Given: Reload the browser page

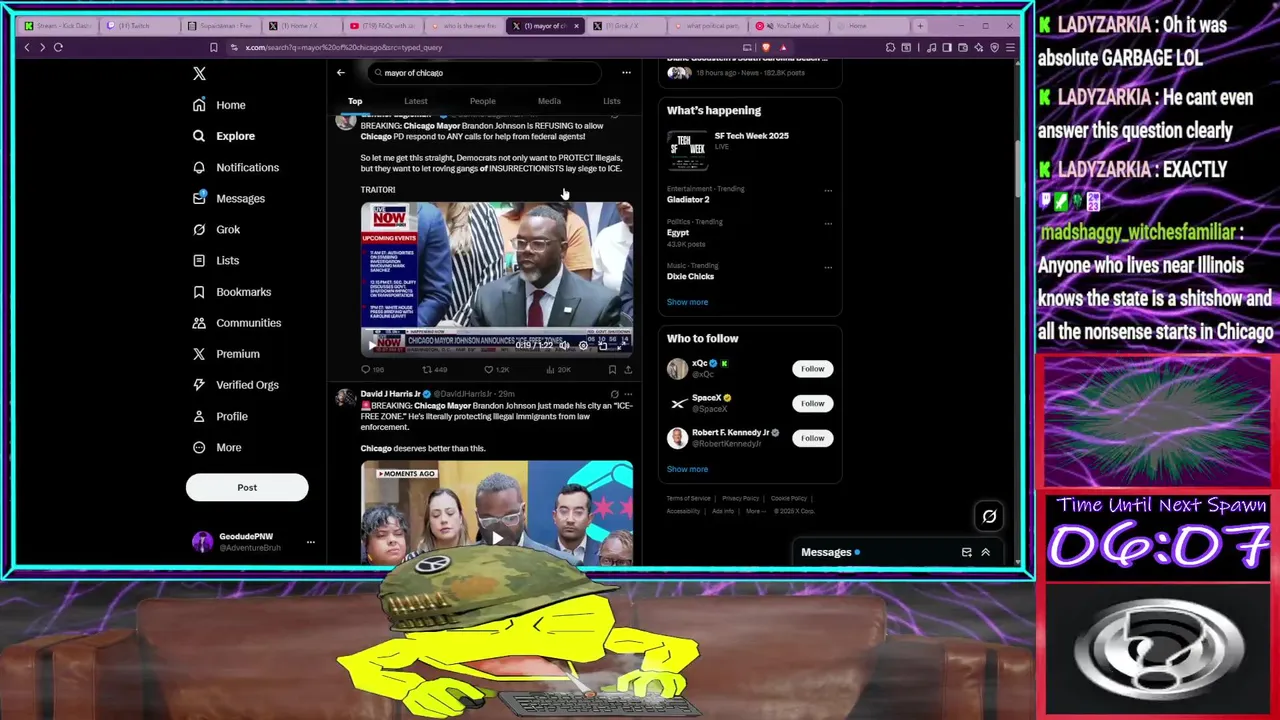Looking at the screenshot, I should pos(58,47).
